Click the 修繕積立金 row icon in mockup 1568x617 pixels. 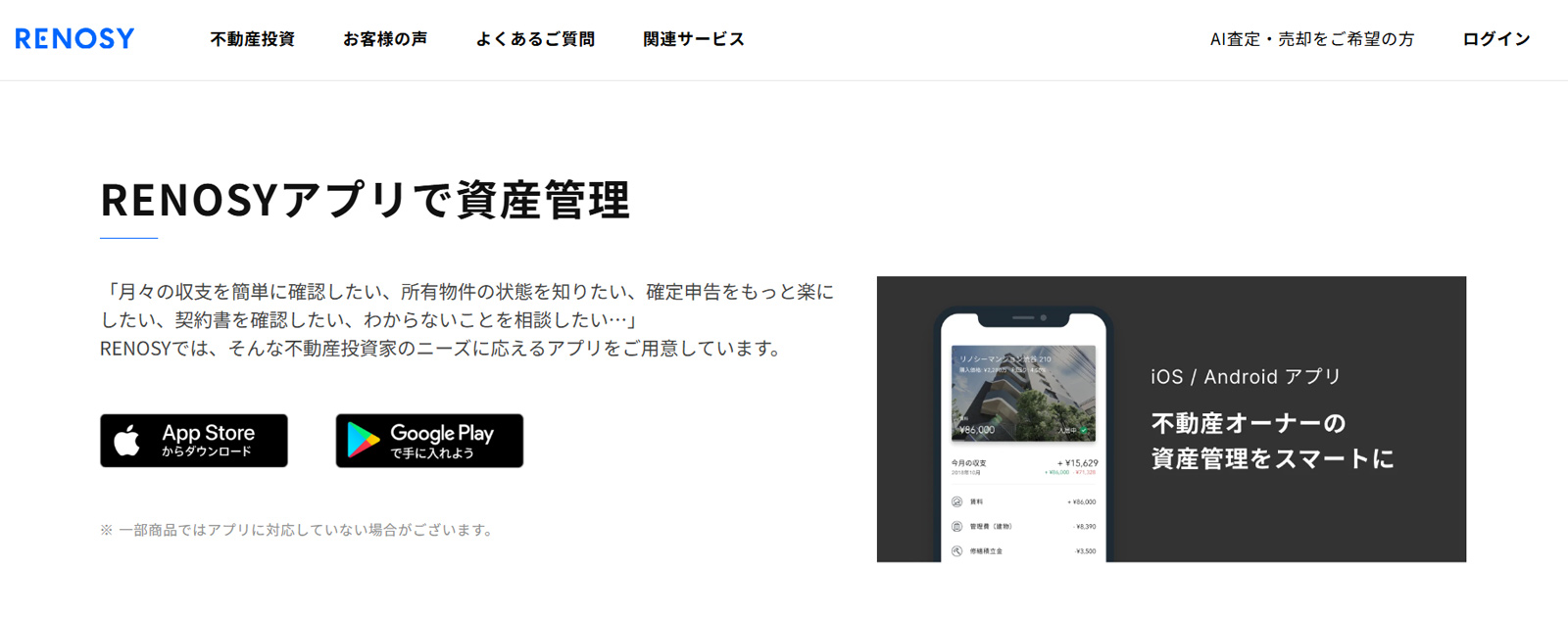(956, 550)
